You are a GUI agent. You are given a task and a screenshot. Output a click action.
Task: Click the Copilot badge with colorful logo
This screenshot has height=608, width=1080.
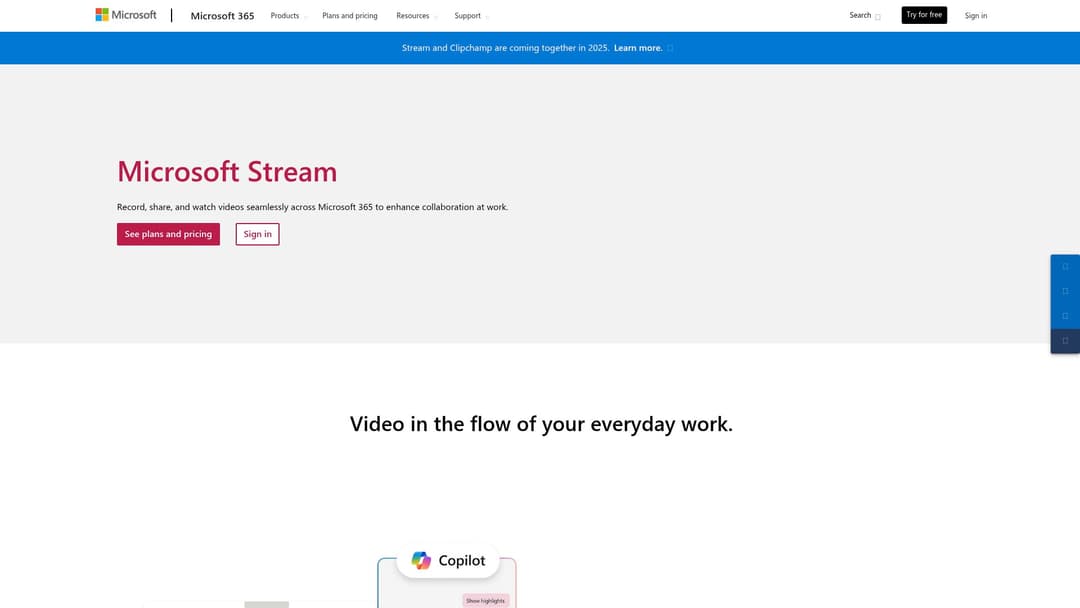point(448,560)
